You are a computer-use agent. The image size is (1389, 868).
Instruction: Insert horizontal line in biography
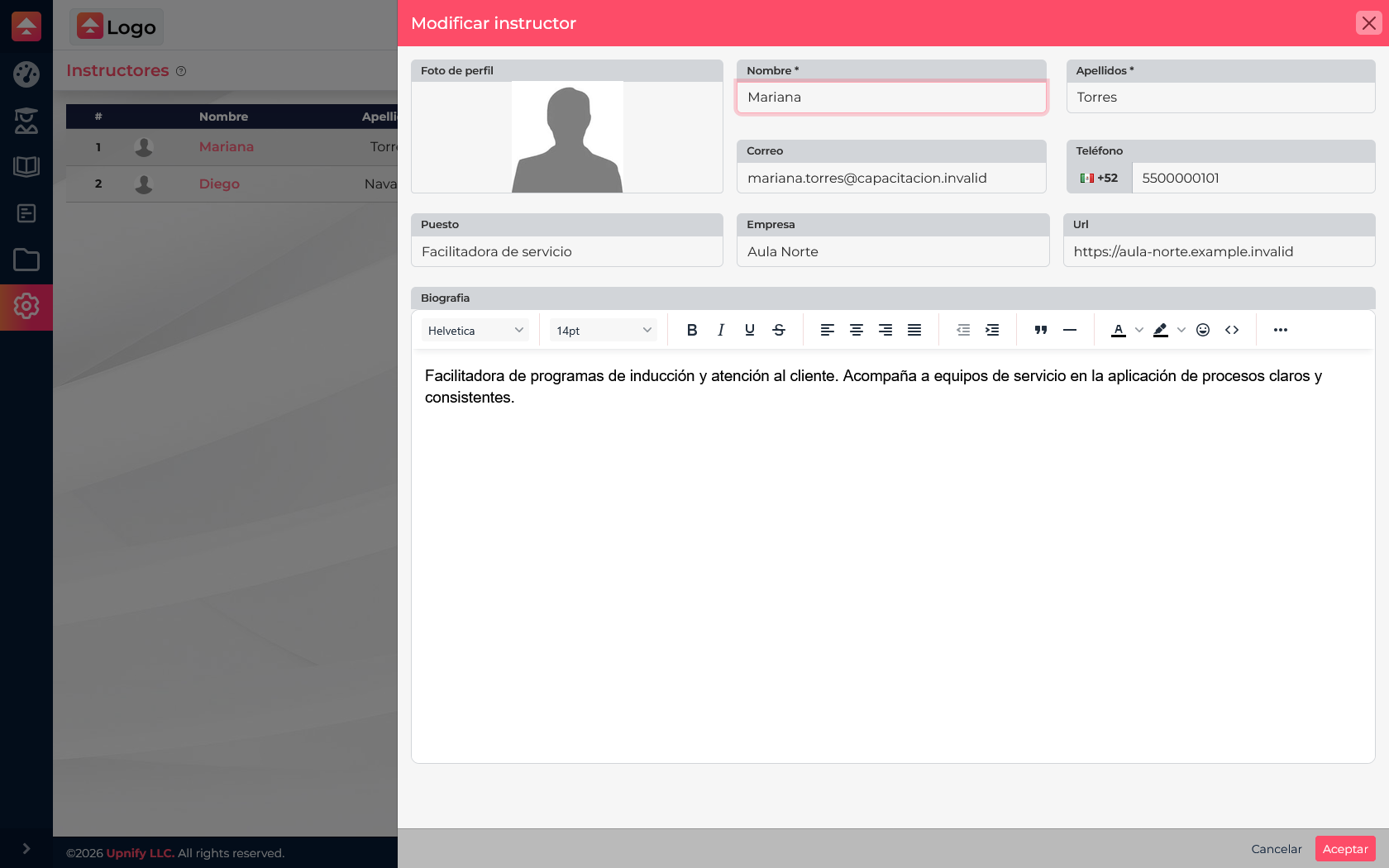coord(1070,330)
